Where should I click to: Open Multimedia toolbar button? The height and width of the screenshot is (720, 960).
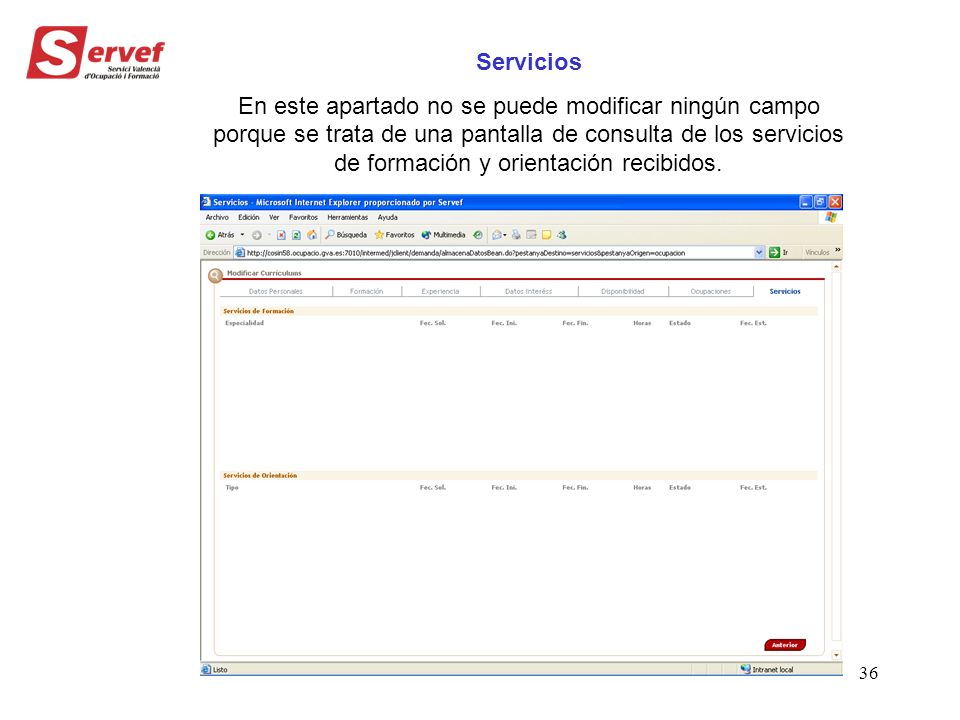(443, 235)
